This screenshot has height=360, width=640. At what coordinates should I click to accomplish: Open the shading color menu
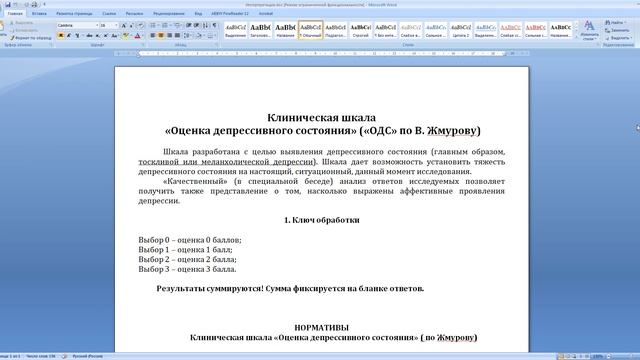[200, 36]
